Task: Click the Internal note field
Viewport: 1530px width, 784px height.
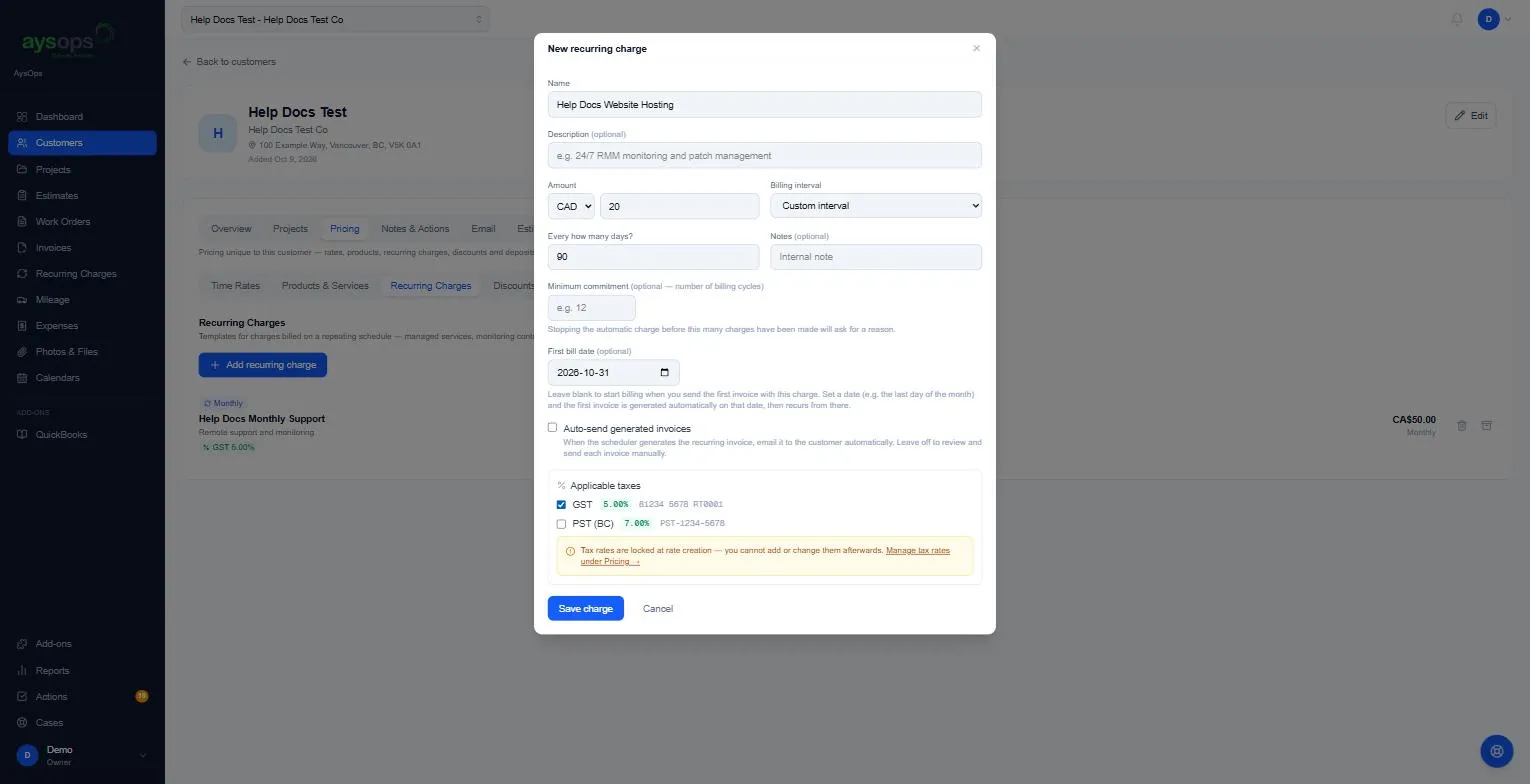Action: [x=876, y=257]
